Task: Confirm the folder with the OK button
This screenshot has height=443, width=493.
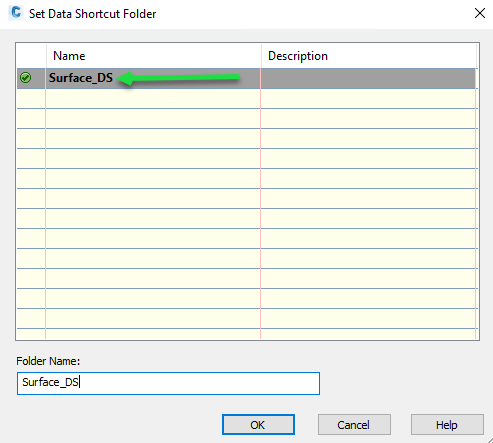Action: (258, 425)
